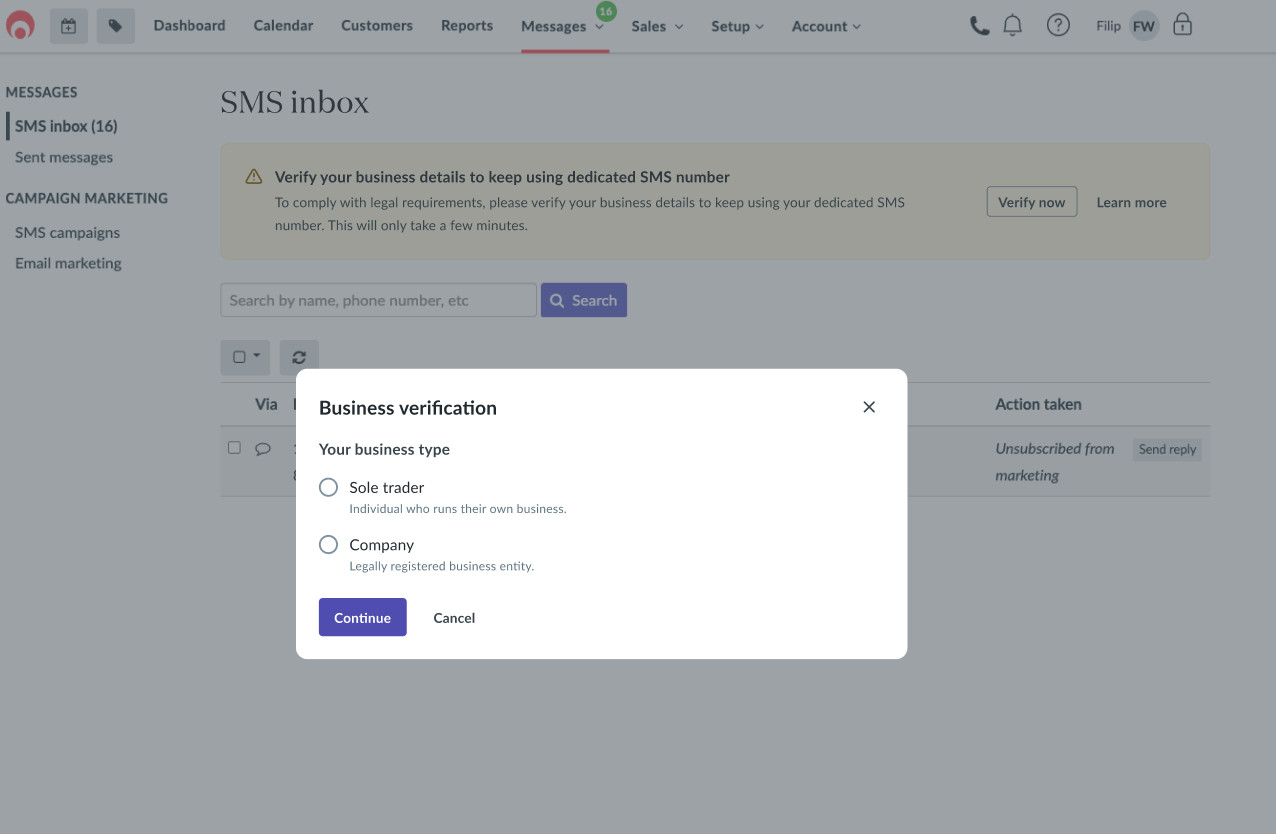Select the Sole trader radio option

tap(328, 487)
